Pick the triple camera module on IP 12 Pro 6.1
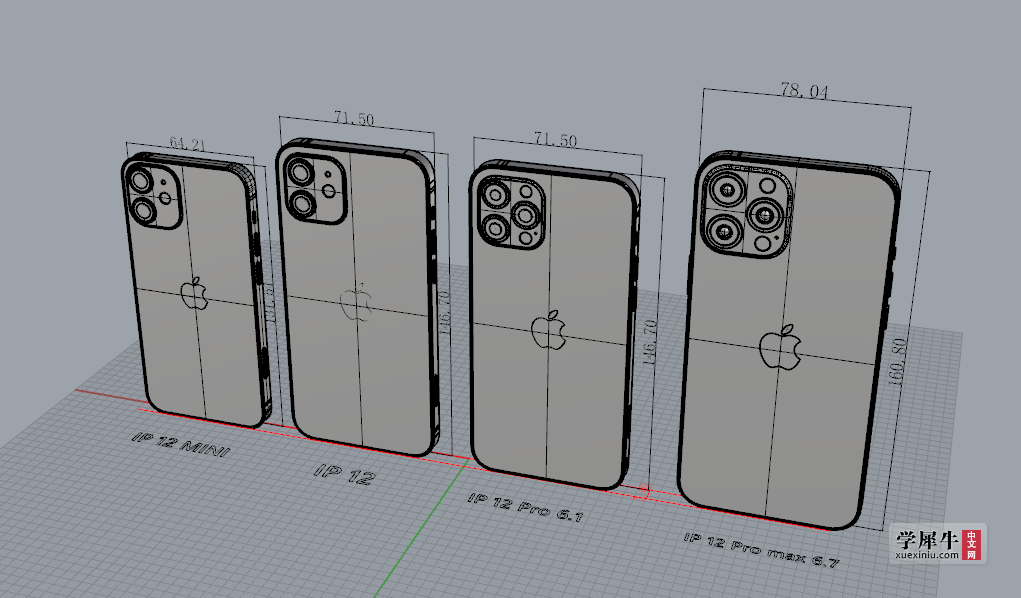This screenshot has width=1021, height=598. coord(512,212)
